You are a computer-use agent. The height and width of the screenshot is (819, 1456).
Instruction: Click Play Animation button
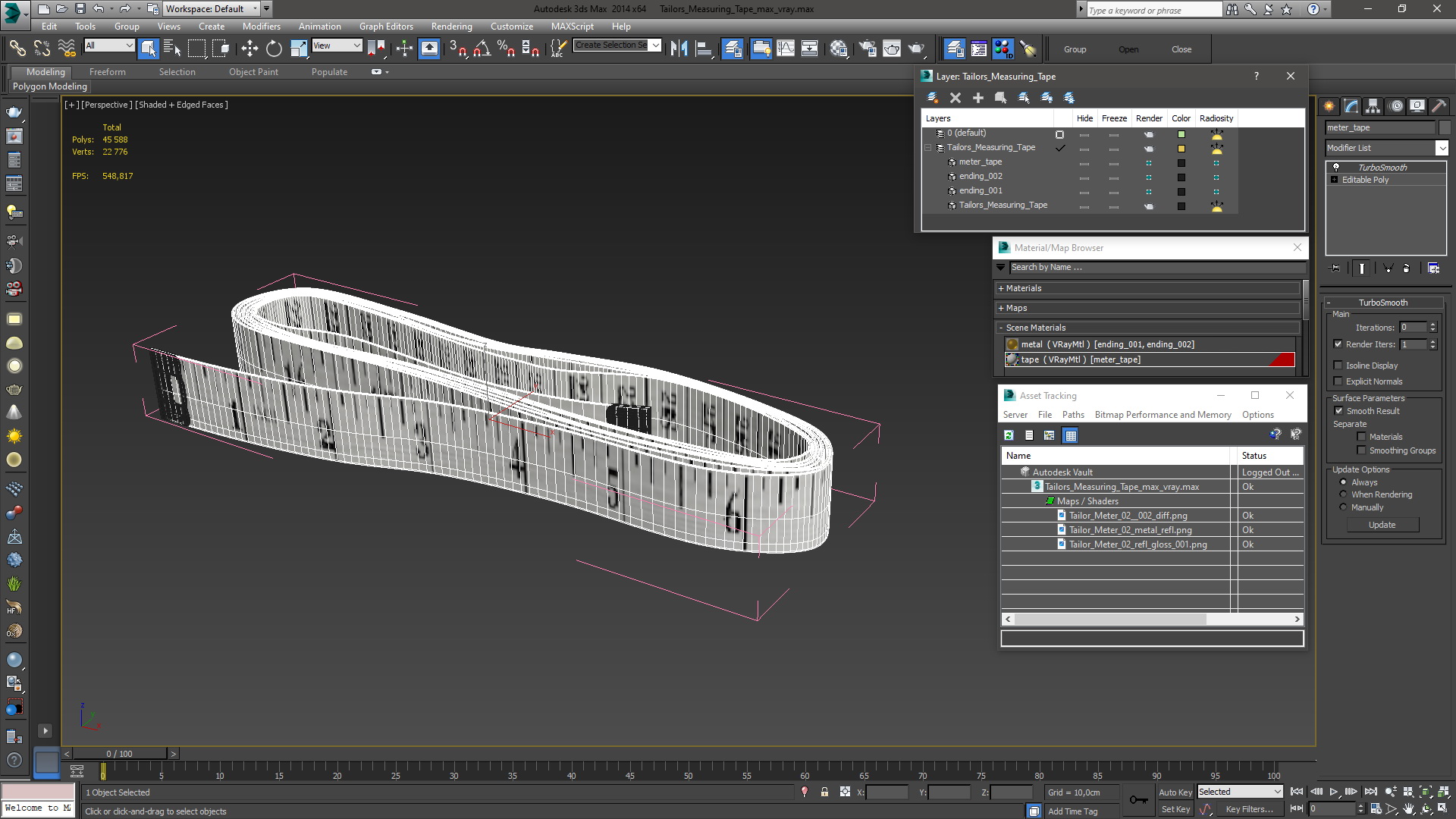[1333, 792]
